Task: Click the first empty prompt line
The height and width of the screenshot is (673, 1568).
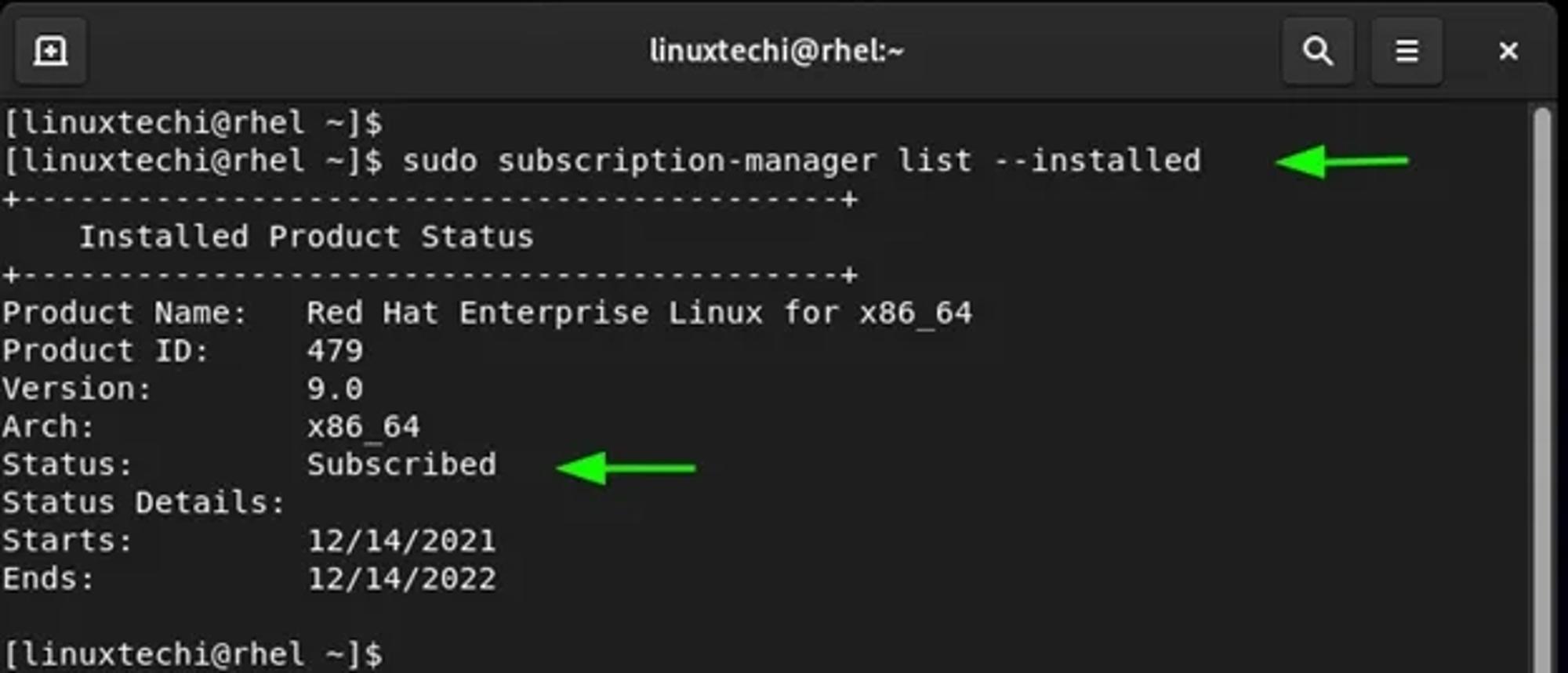Action: [194, 123]
